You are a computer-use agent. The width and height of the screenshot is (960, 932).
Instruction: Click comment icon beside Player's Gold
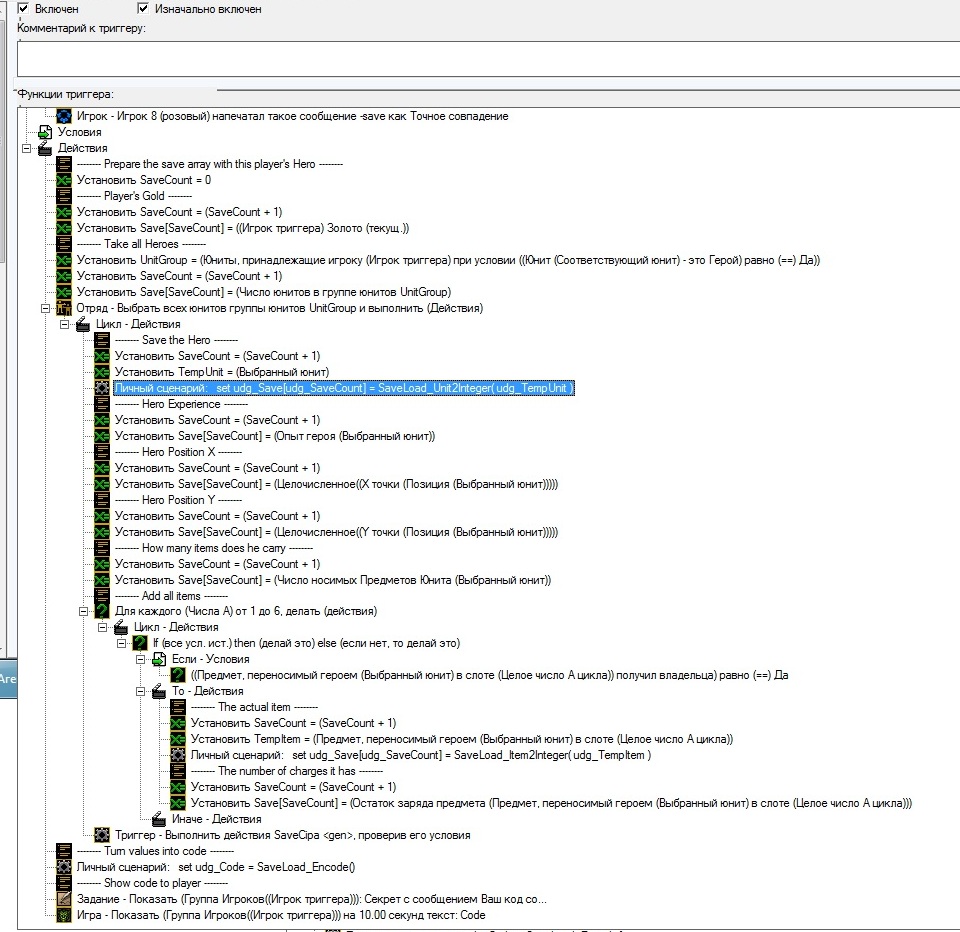[64, 196]
